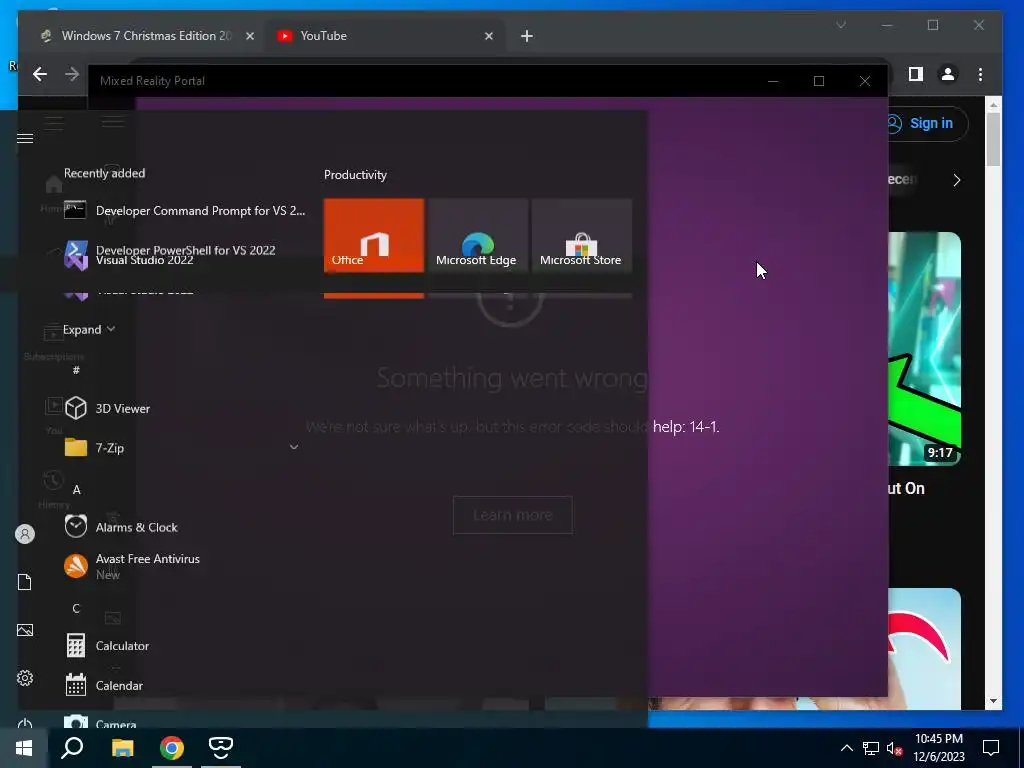
Task: Open the Microsoft Store tile
Action: [x=582, y=235]
